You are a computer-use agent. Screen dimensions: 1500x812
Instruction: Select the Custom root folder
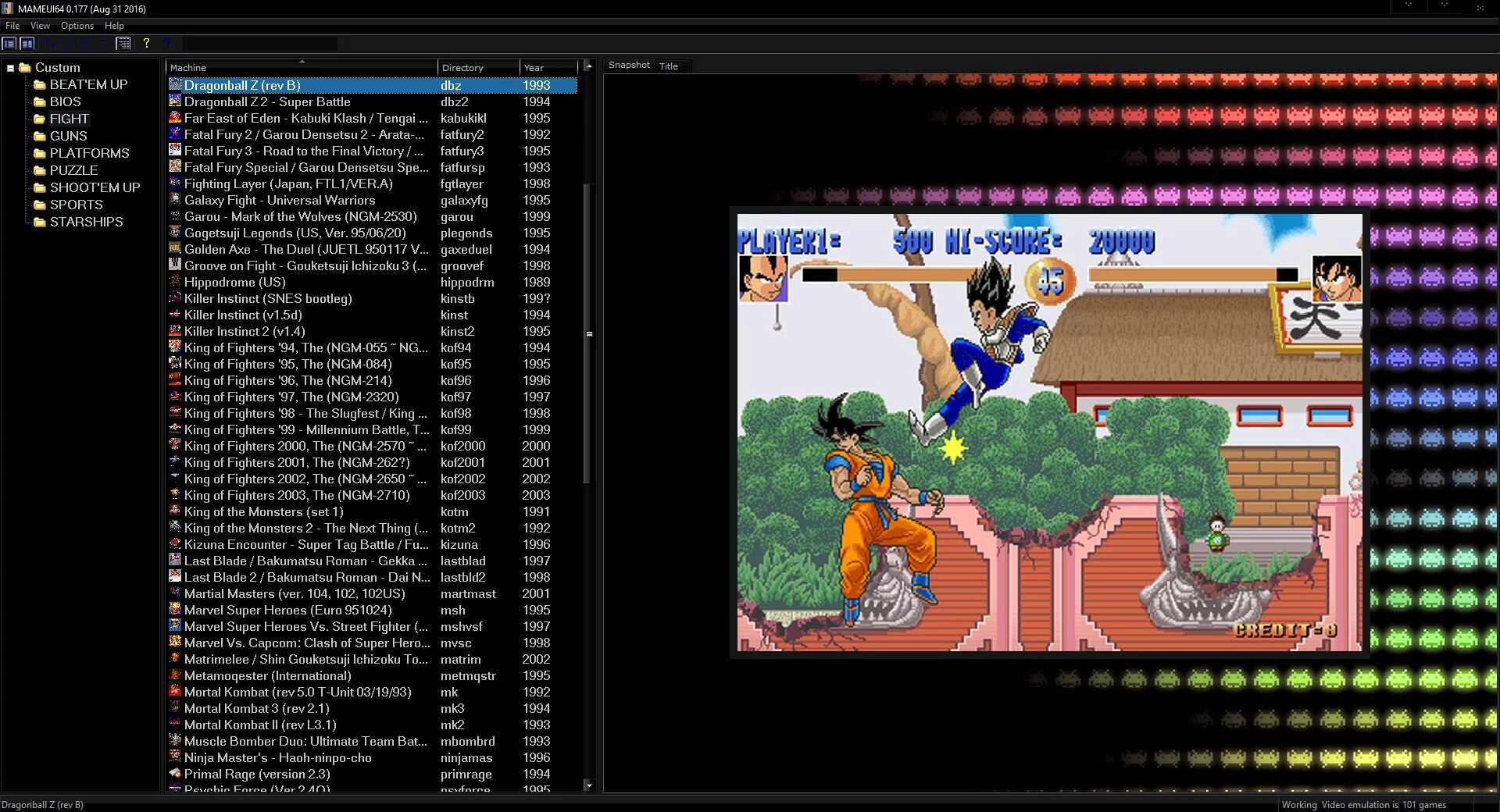pyautogui.click(x=57, y=68)
